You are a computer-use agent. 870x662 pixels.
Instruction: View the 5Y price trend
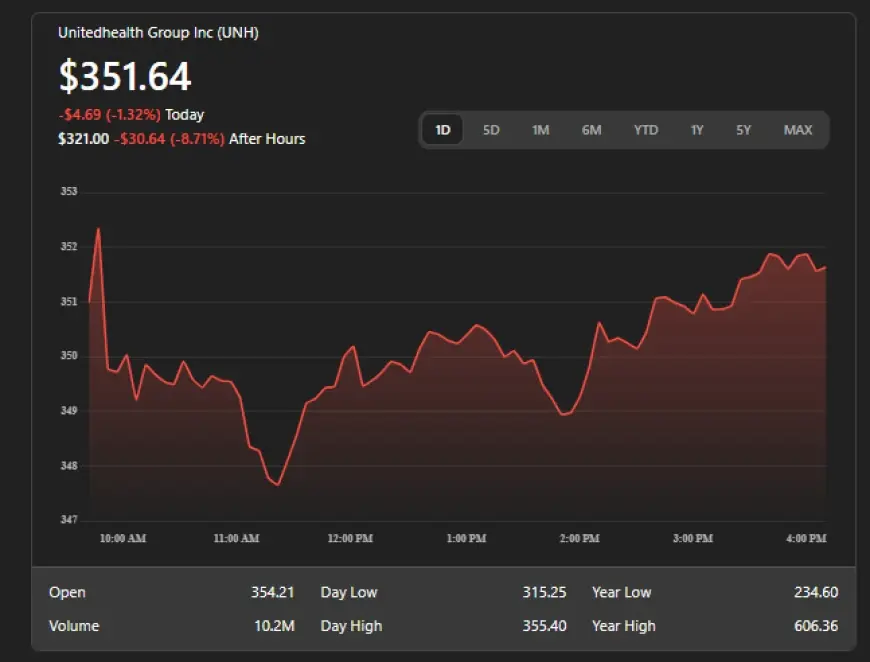(x=744, y=130)
